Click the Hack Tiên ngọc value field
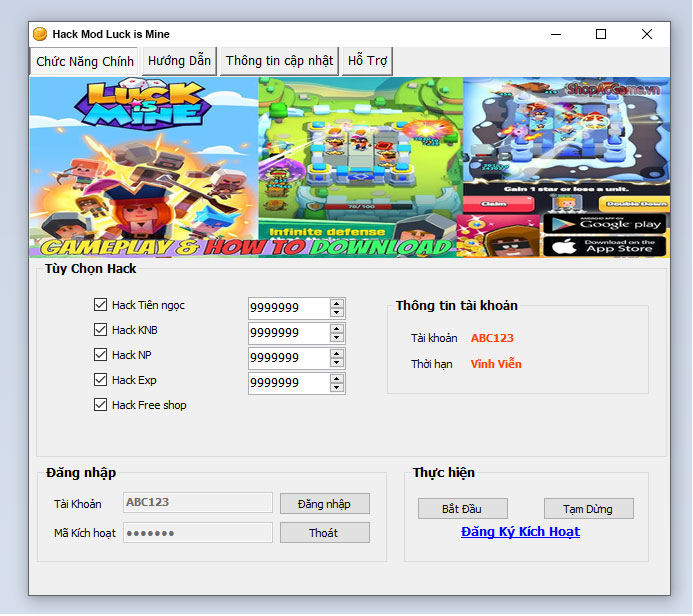The height and width of the screenshot is (616, 693). 289,308
